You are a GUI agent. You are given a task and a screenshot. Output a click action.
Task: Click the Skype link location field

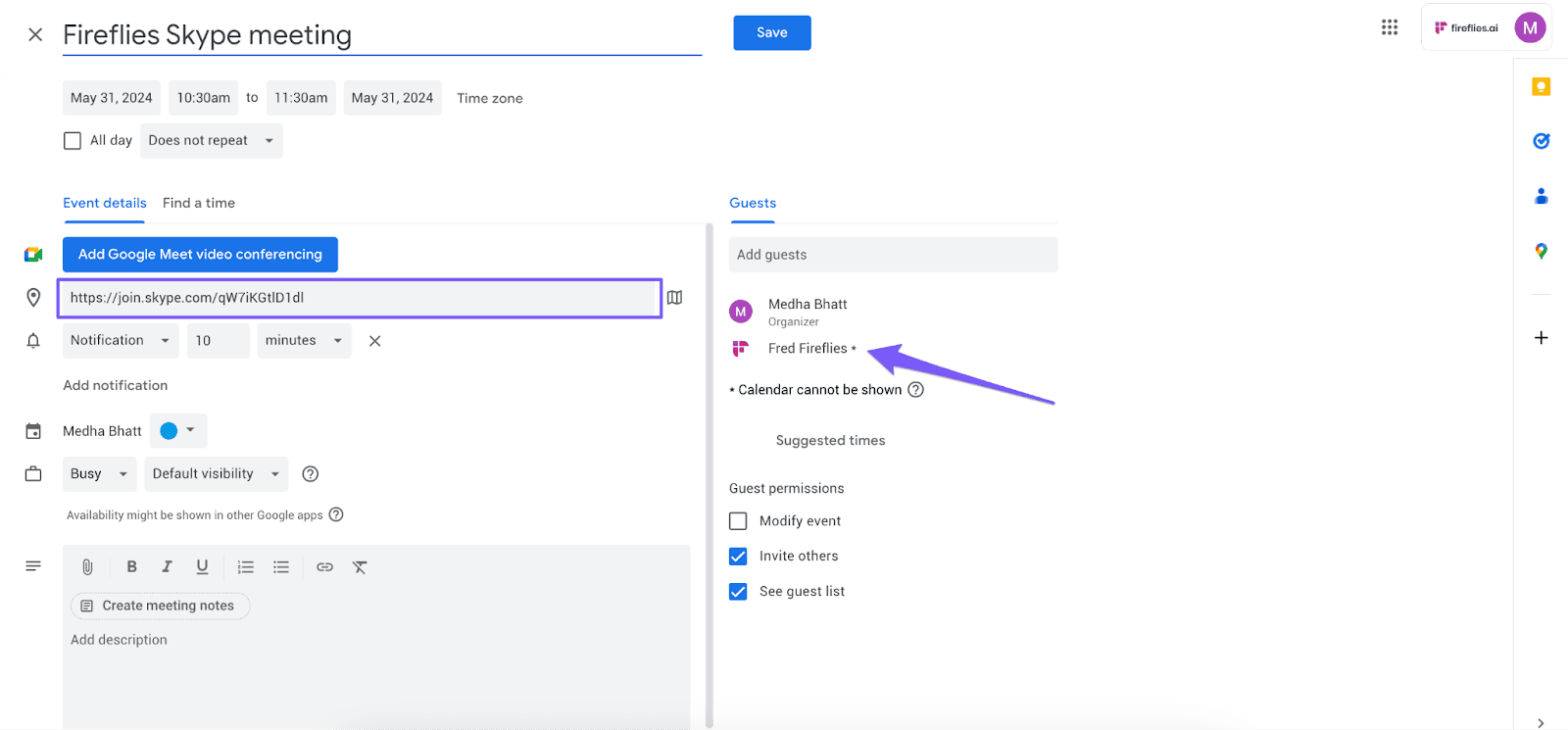pos(360,298)
